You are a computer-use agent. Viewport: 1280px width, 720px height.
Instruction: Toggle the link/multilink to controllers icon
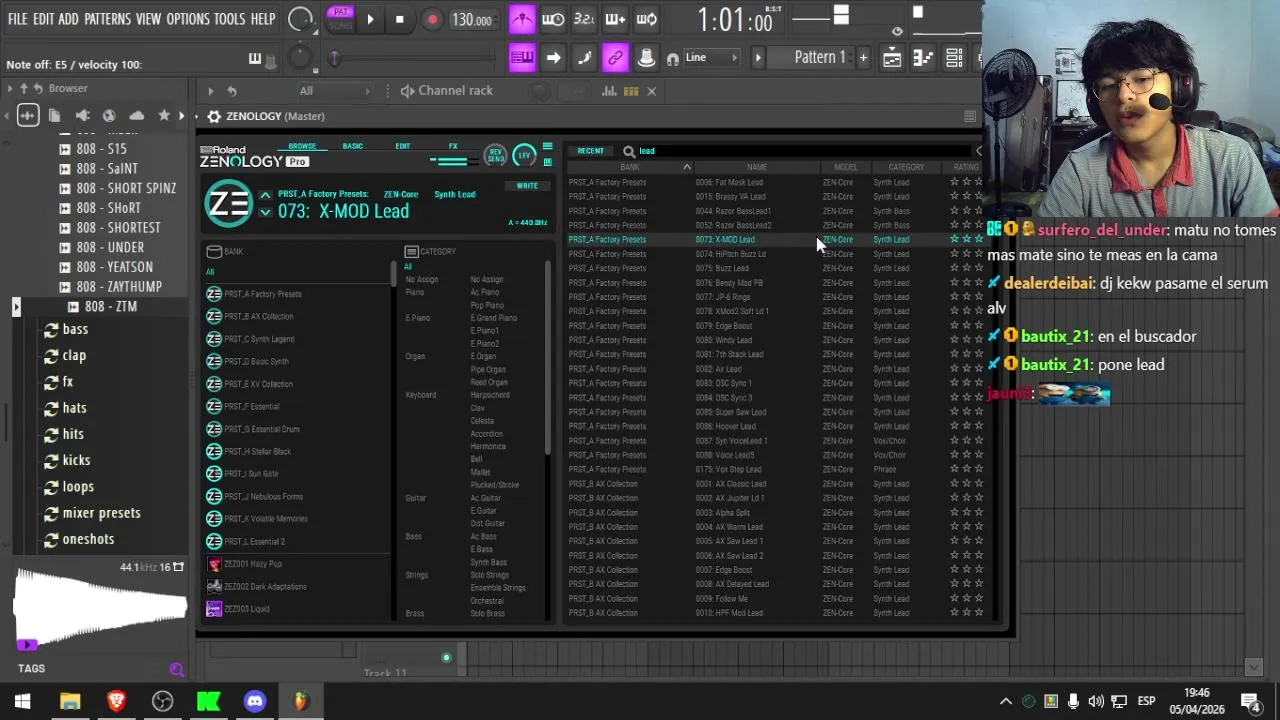click(615, 58)
